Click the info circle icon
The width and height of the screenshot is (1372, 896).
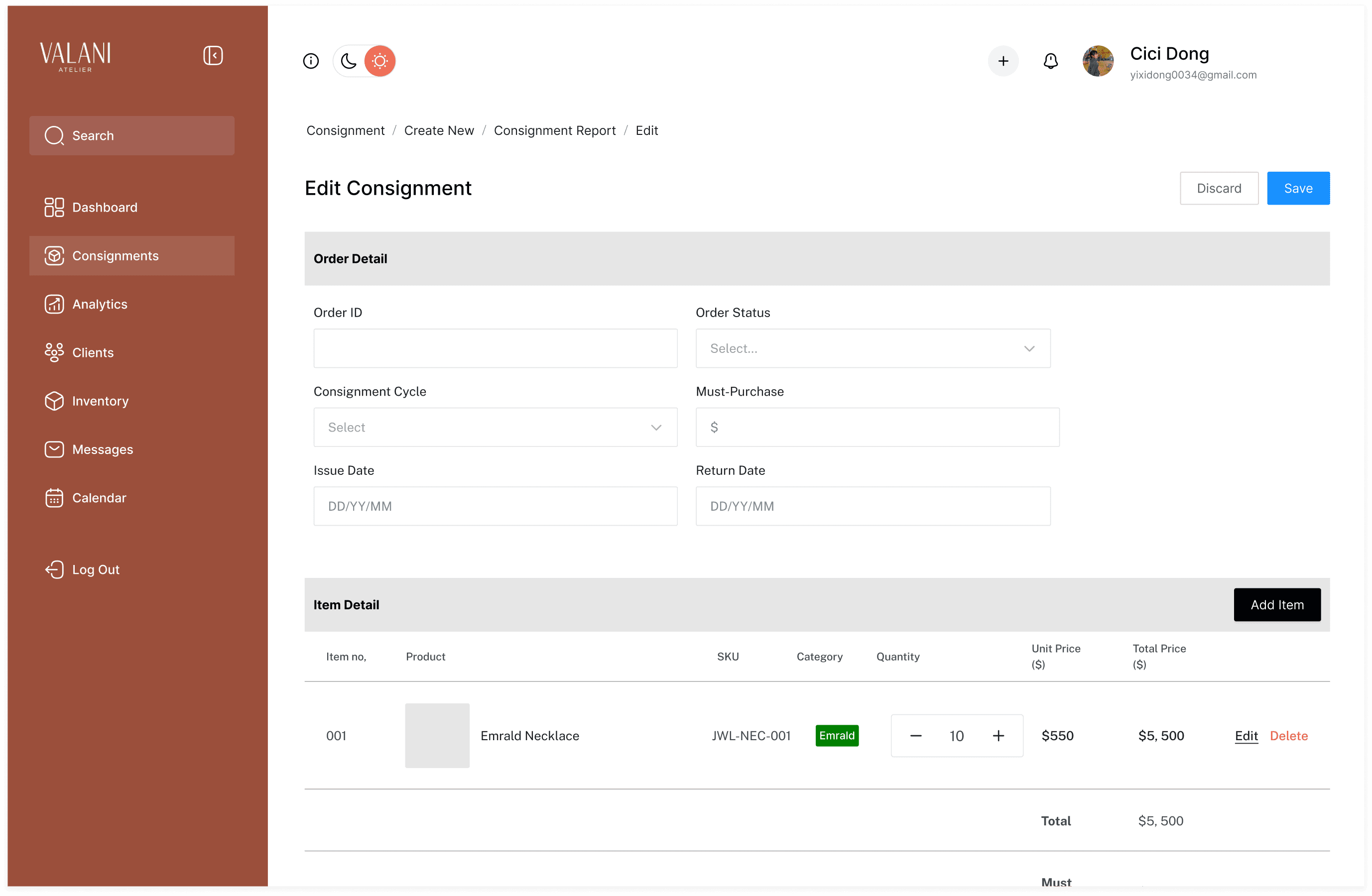coord(311,61)
